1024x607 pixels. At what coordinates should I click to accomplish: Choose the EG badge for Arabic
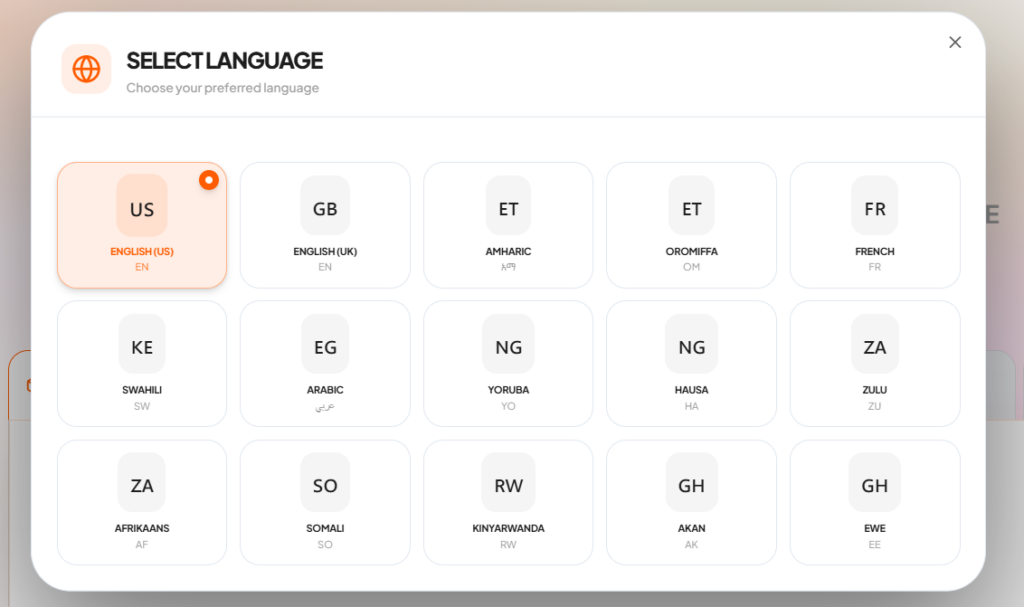(325, 345)
